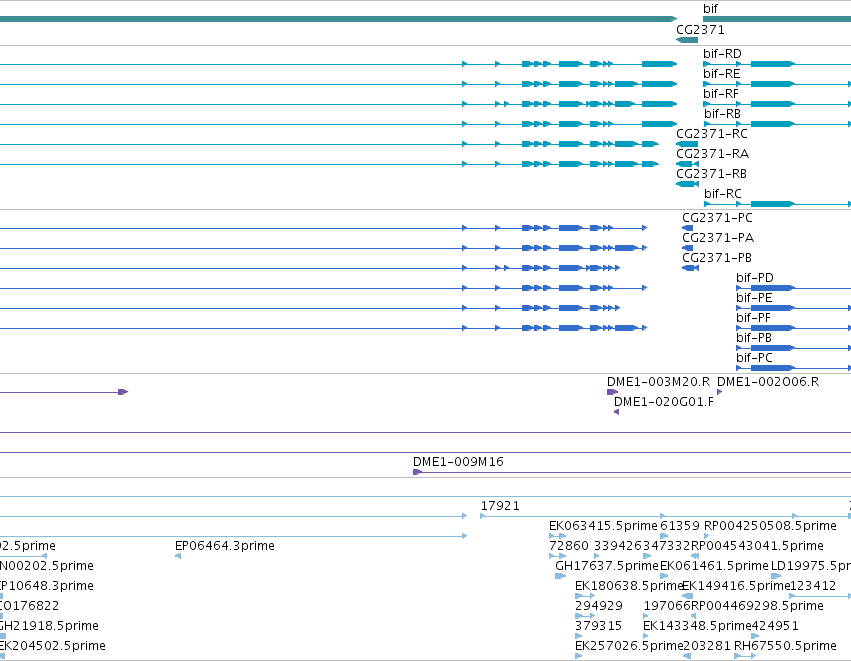The height and width of the screenshot is (661, 851).
Task: Select EST EP06464.3prime label
Action: (225, 546)
